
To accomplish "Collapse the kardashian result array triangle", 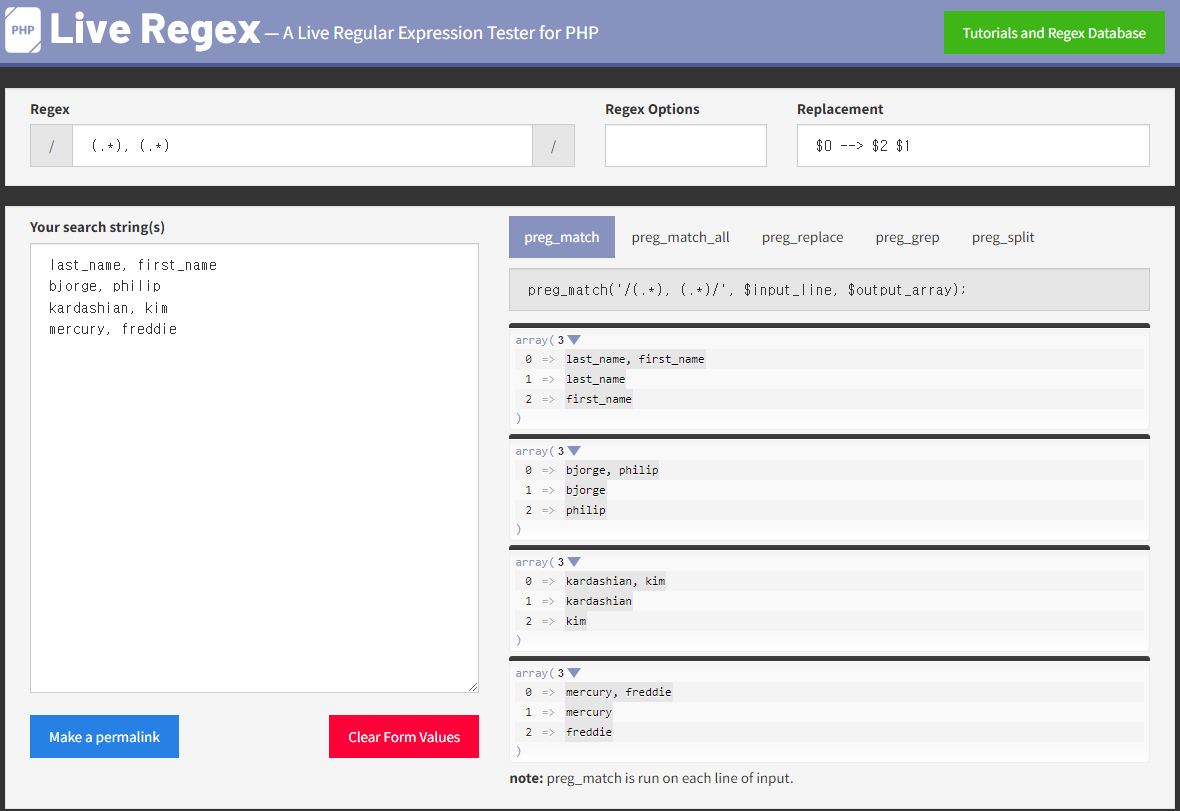I will pos(574,562).
